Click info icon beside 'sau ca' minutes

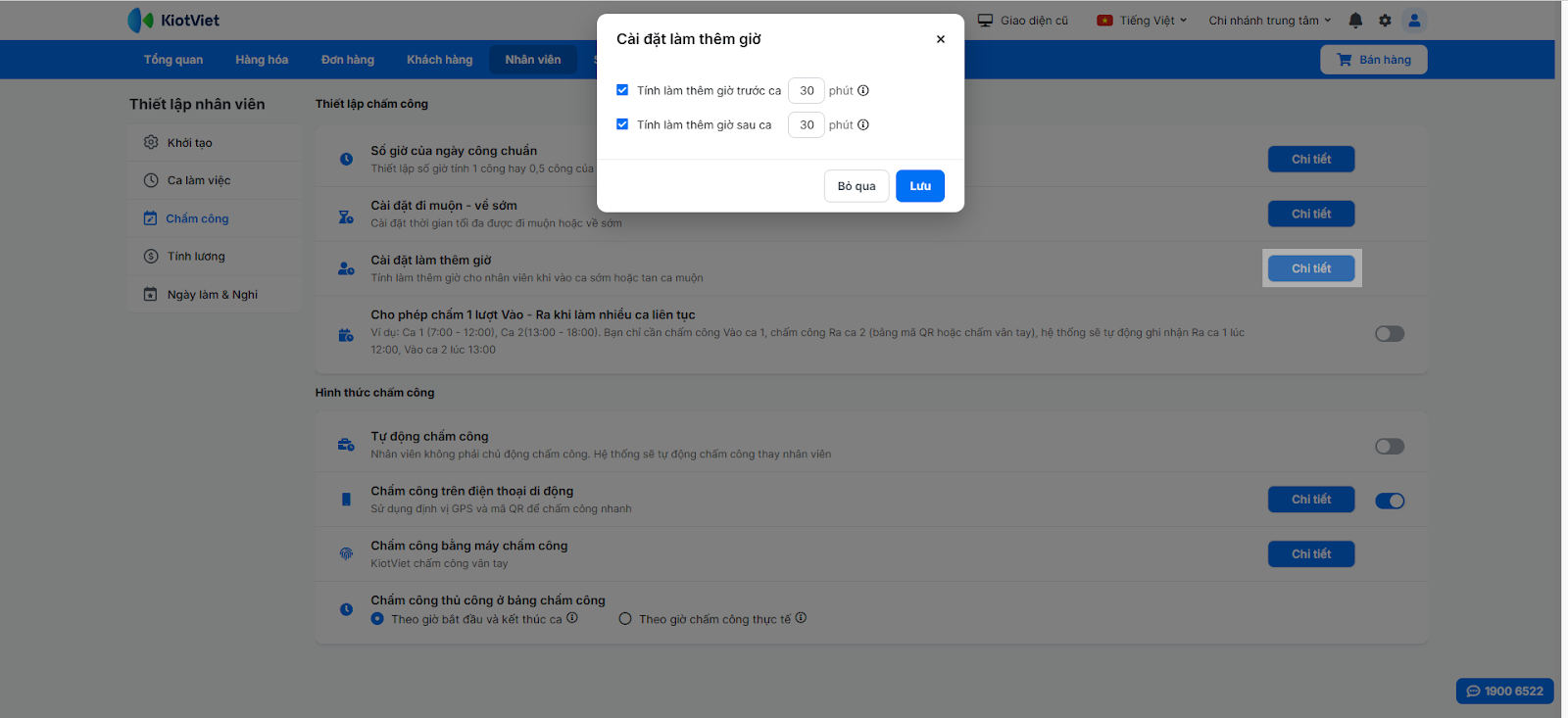[863, 125]
